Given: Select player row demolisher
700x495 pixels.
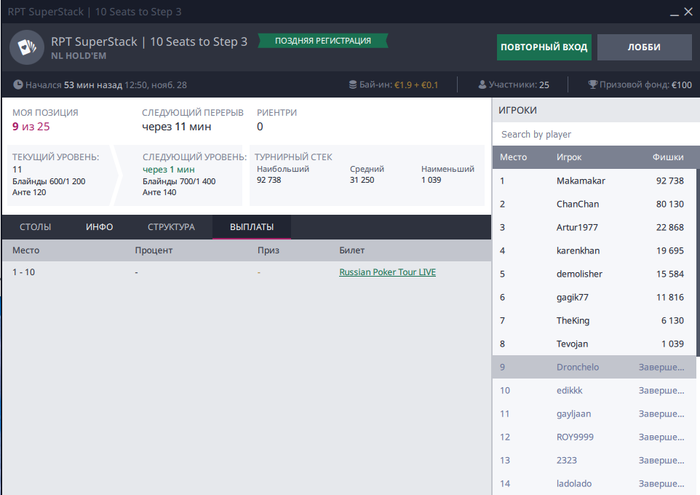Looking at the screenshot, I should click(x=594, y=274).
